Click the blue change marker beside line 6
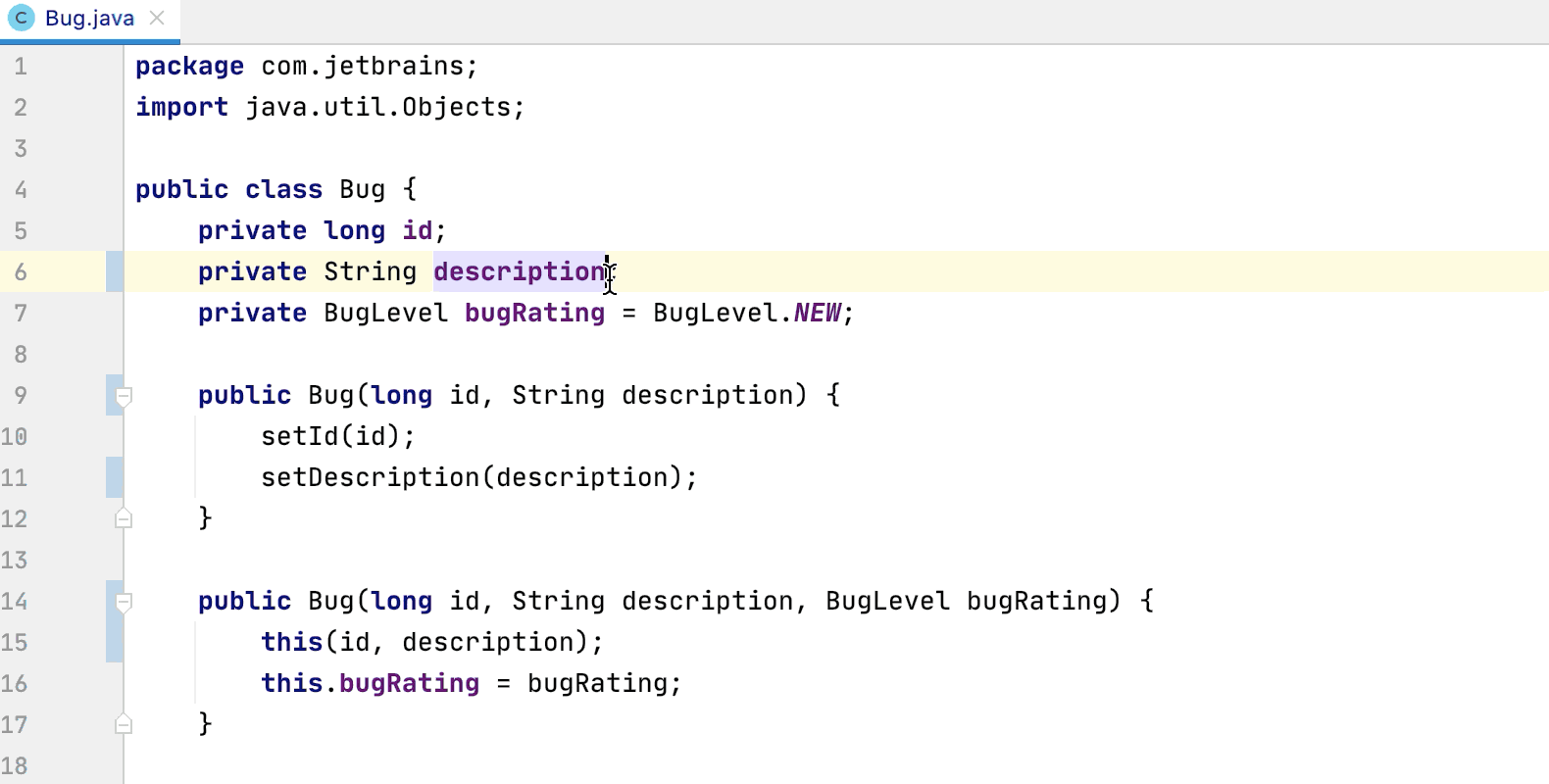Viewport: 1549px width, 784px height. tap(112, 271)
